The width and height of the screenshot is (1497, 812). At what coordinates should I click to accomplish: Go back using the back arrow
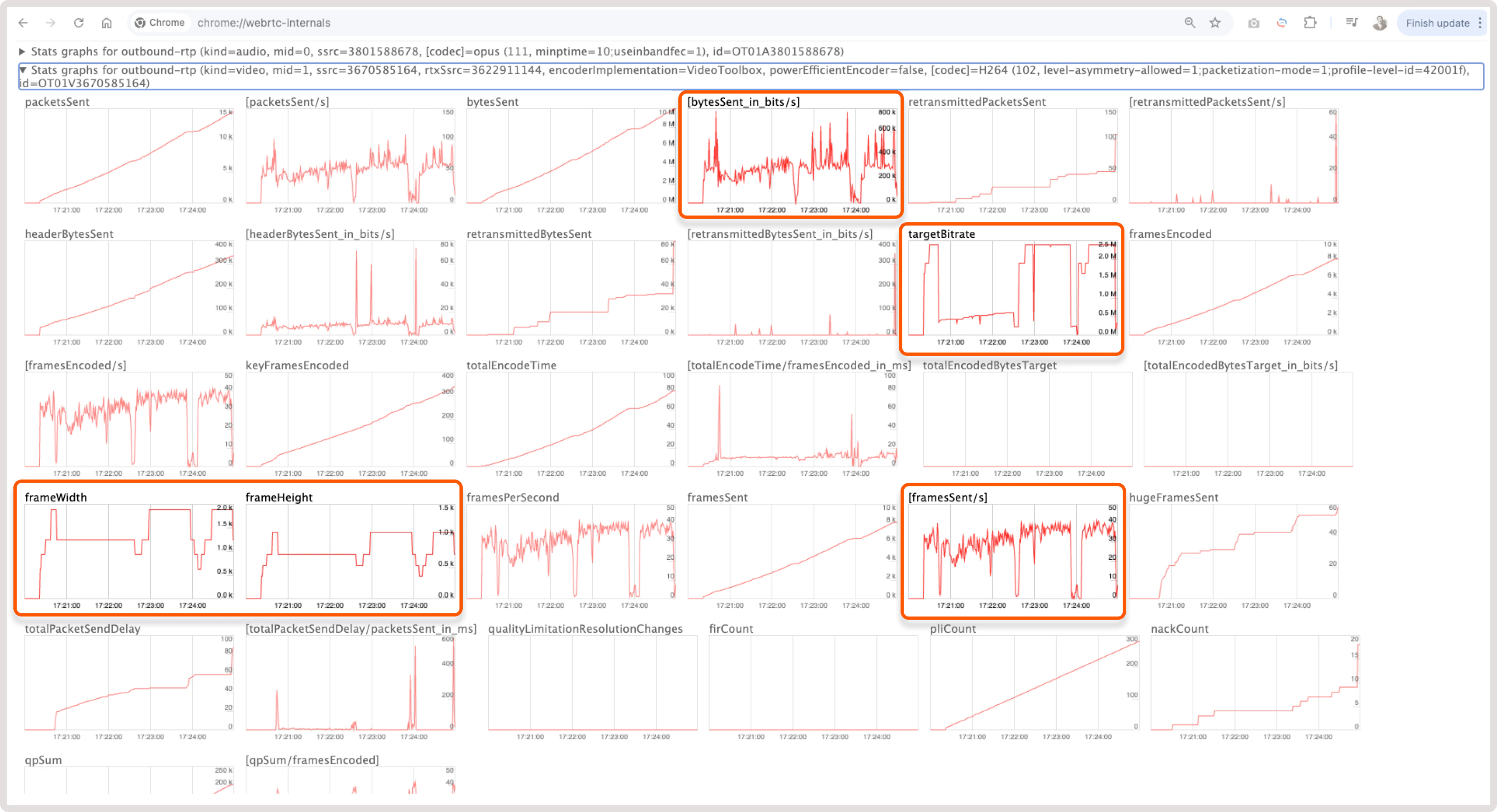23,23
